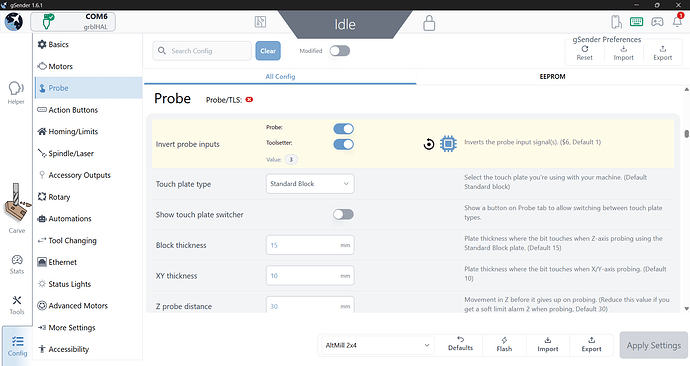
Task: Export gSender Preferences
Action: [663, 53]
